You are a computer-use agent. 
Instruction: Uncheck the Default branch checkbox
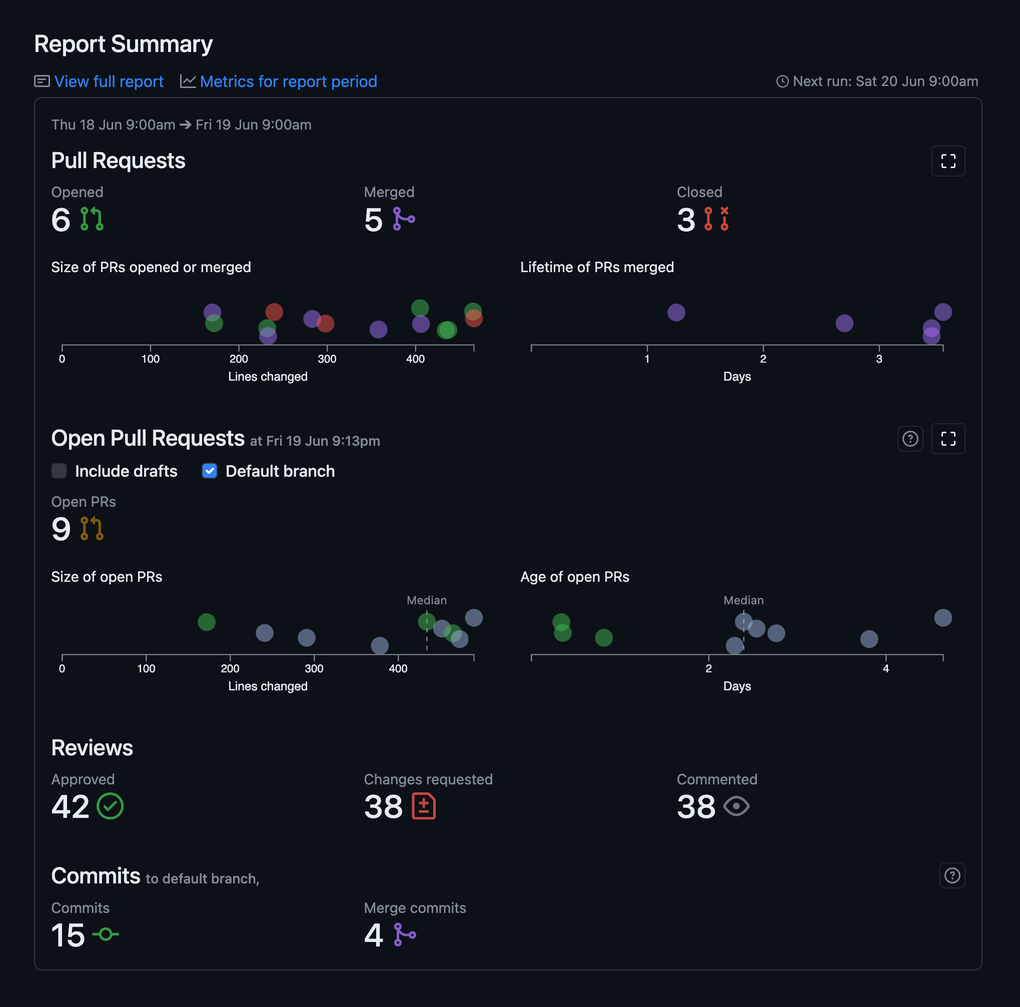209,471
